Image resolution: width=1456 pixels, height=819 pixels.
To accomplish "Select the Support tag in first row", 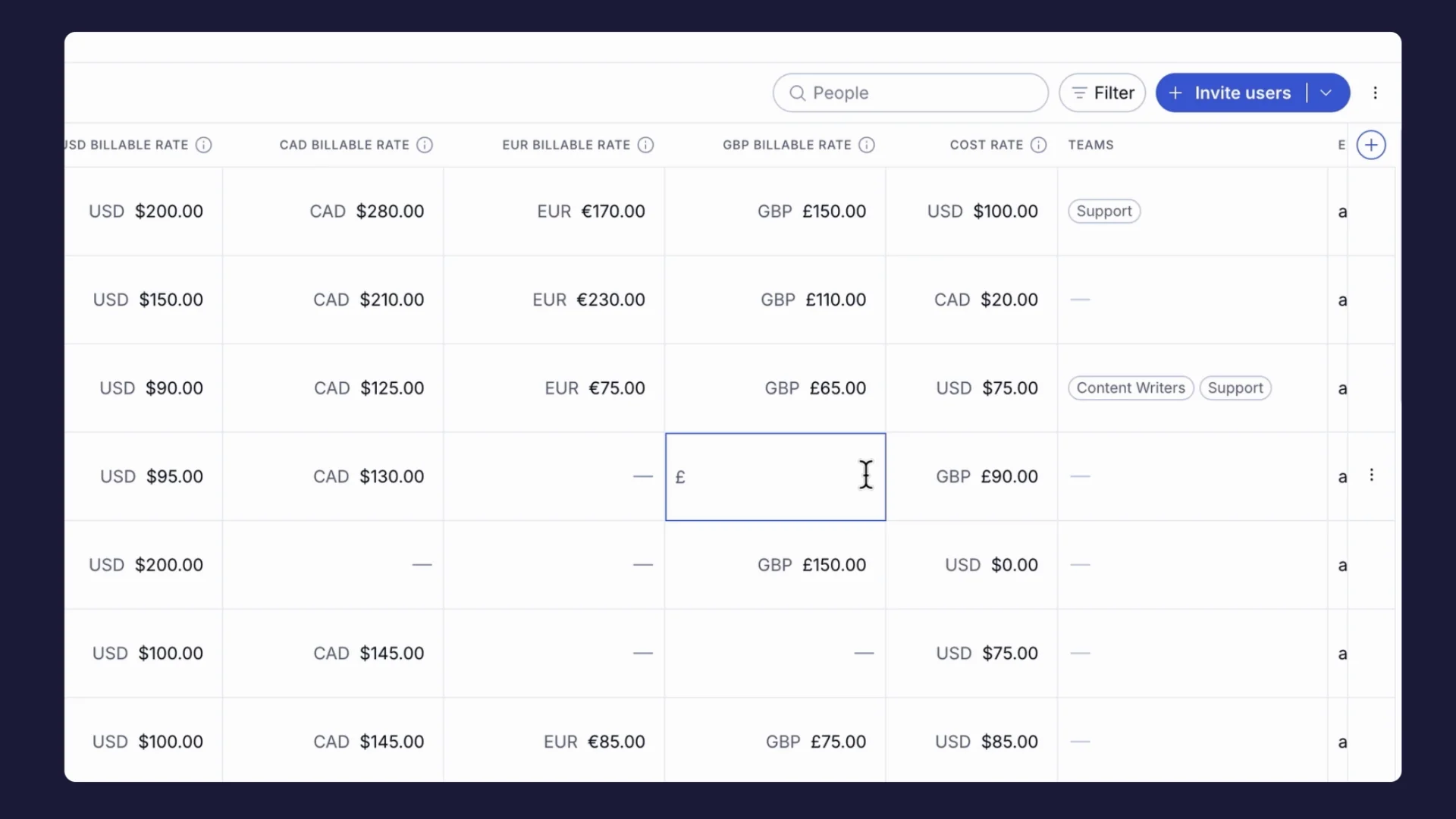I will [1103, 212].
